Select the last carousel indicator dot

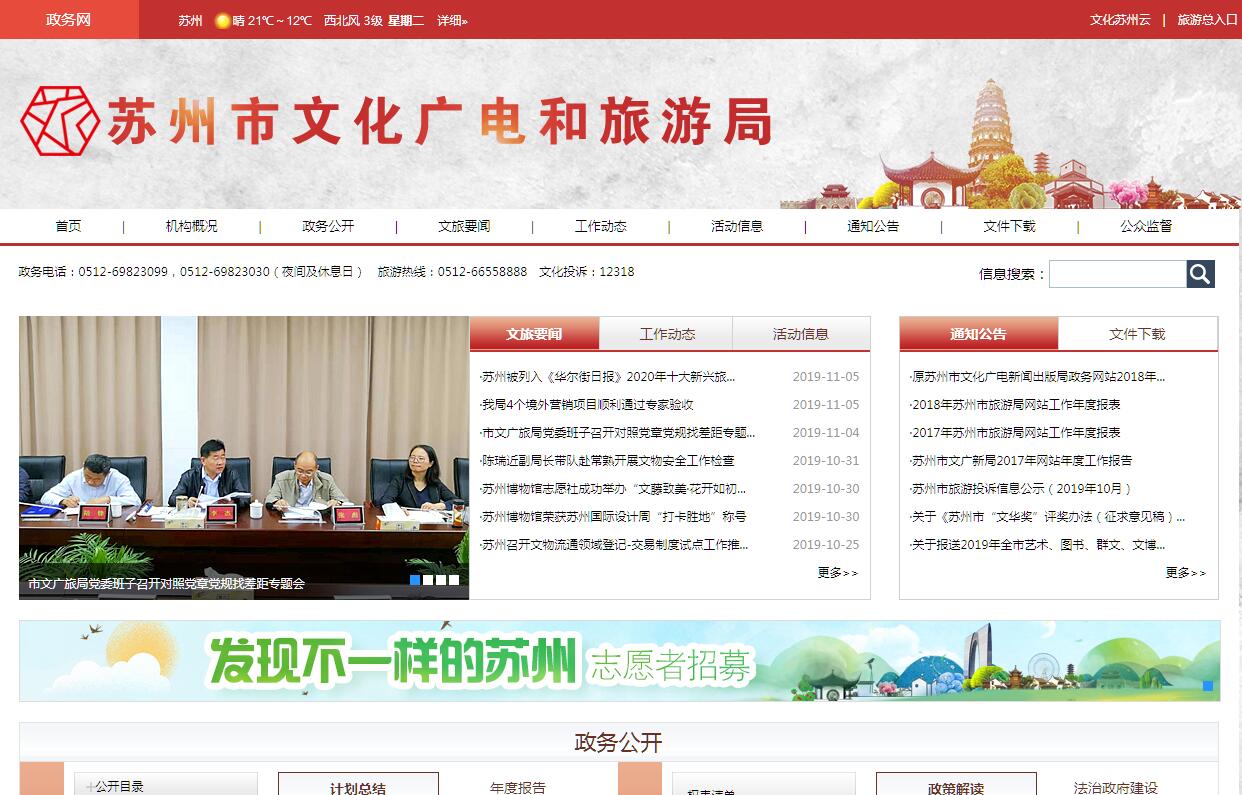coord(454,580)
